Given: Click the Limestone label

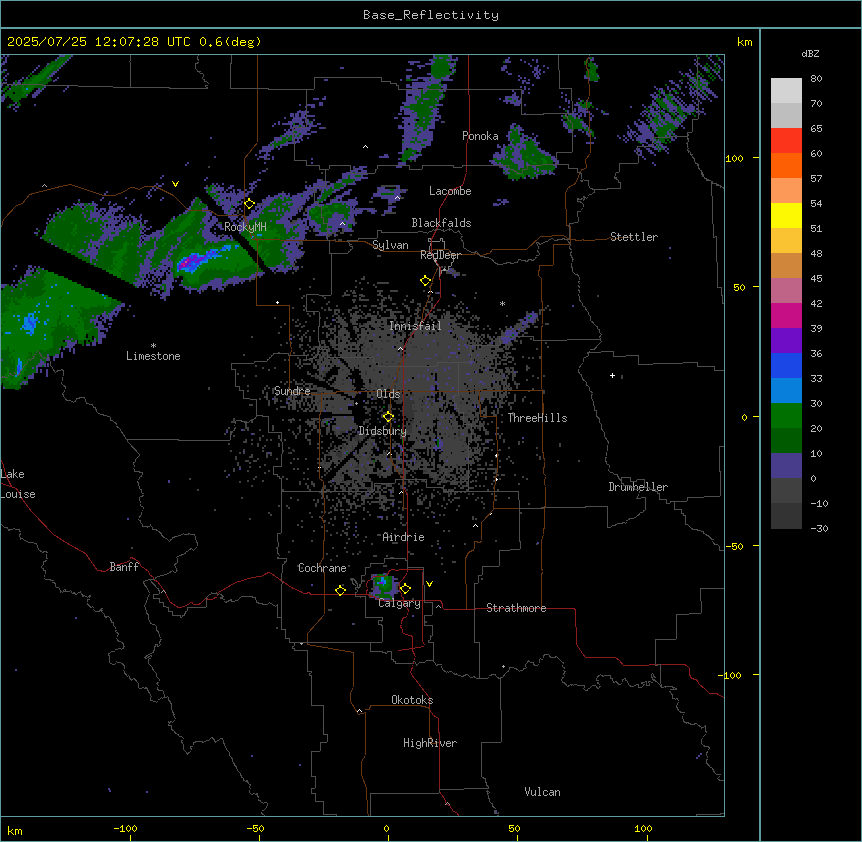Looking at the screenshot, I should [153, 356].
